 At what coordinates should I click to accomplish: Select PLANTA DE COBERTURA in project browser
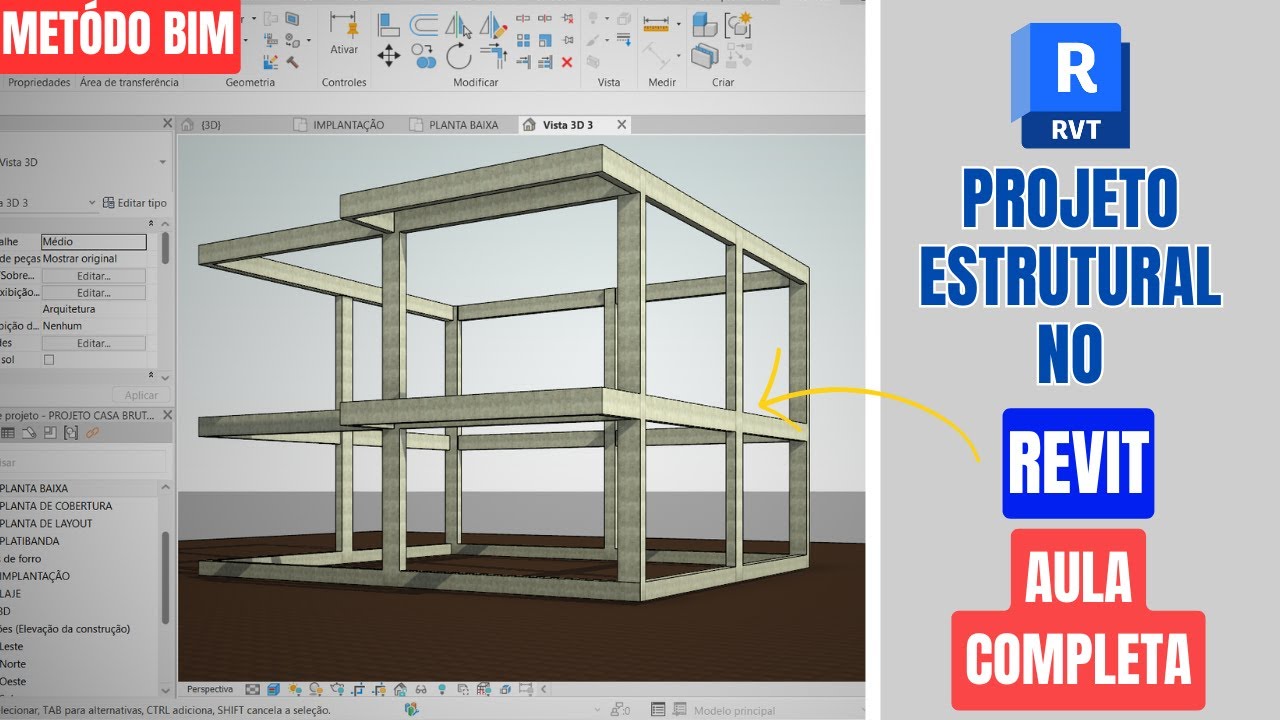(57, 506)
